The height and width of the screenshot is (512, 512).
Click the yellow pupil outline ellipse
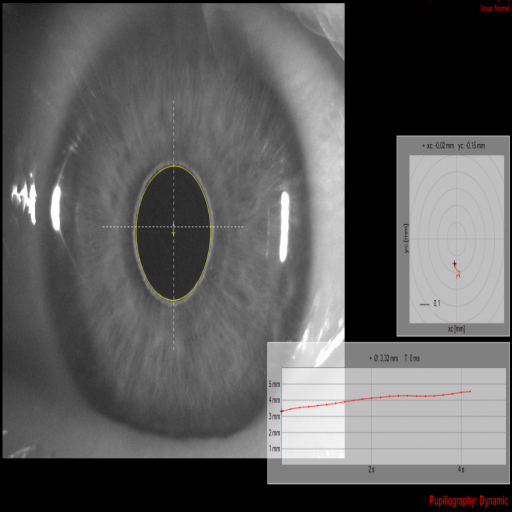point(173,233)
